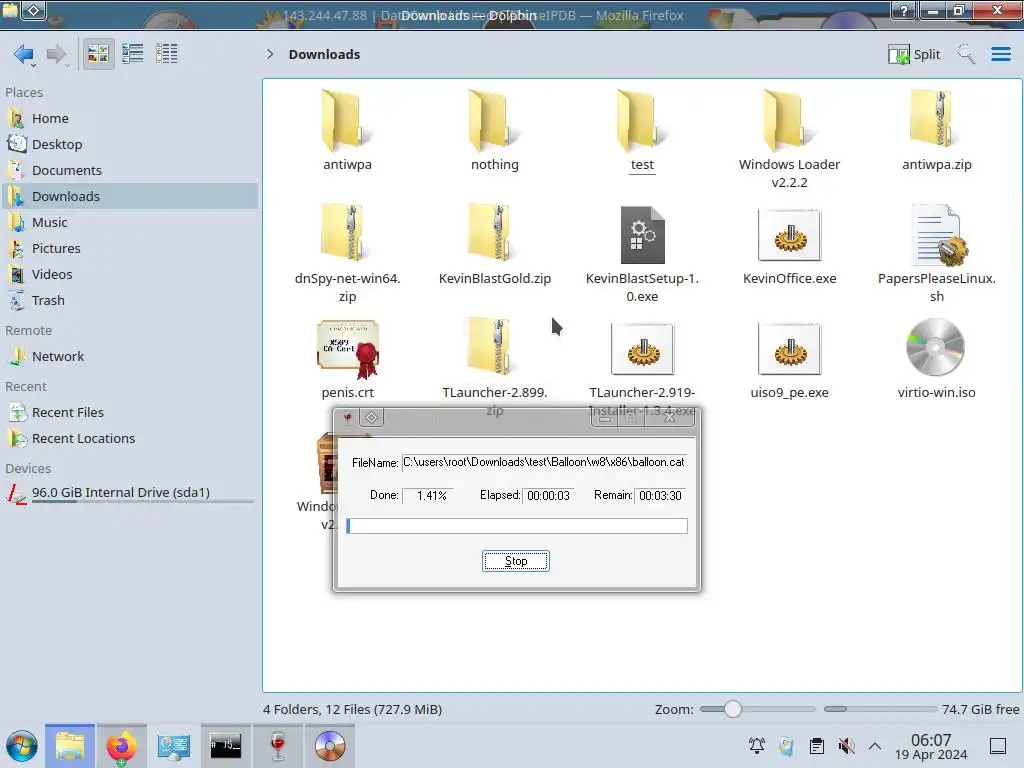Select virtio-win.iso disc image
Image resolution: width=1024 pixels, height=768 pixels.
[936, 347]
